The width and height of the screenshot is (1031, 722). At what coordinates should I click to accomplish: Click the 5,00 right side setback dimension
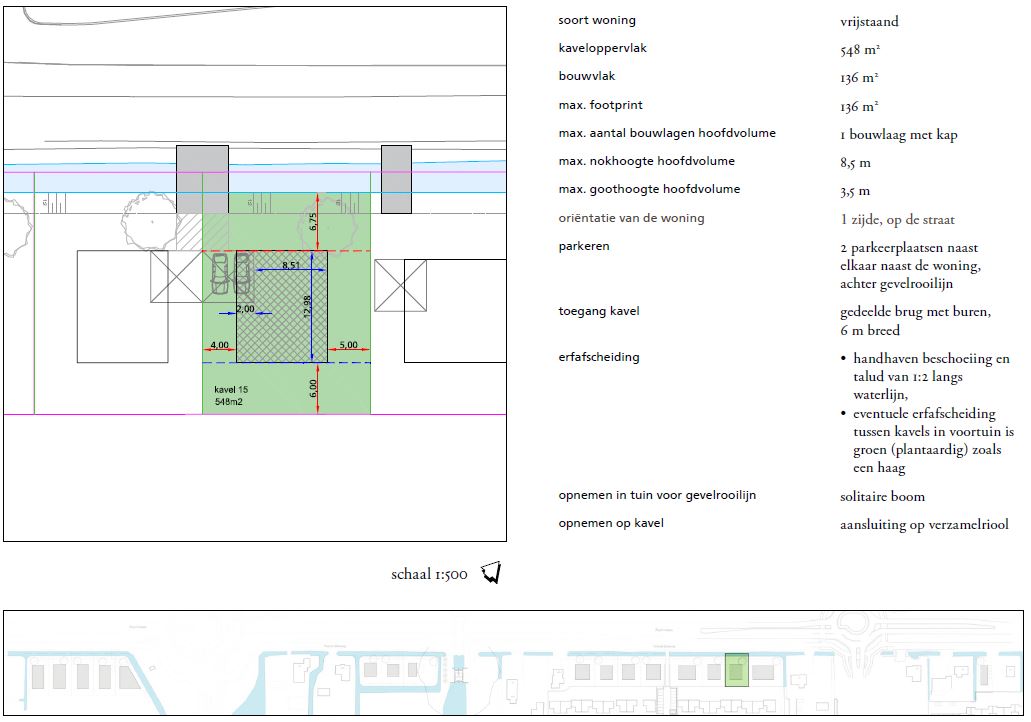348,345
